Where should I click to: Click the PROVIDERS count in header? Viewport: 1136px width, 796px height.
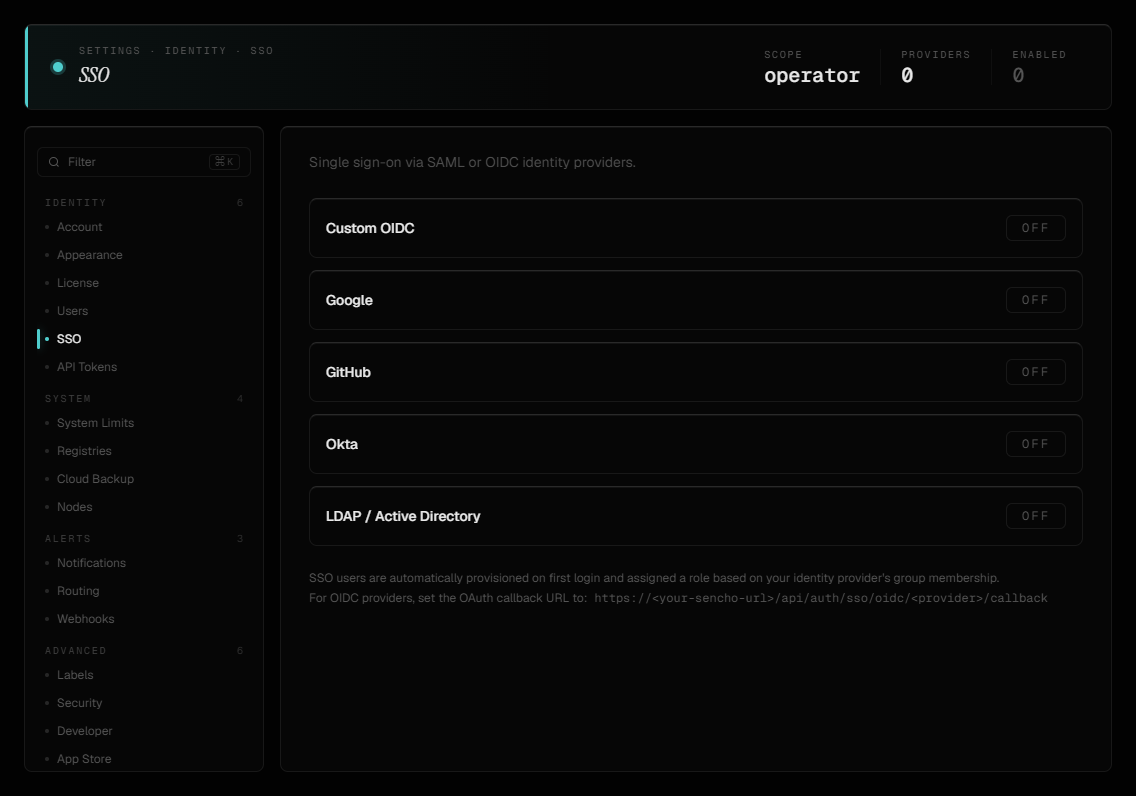point(907,75)
